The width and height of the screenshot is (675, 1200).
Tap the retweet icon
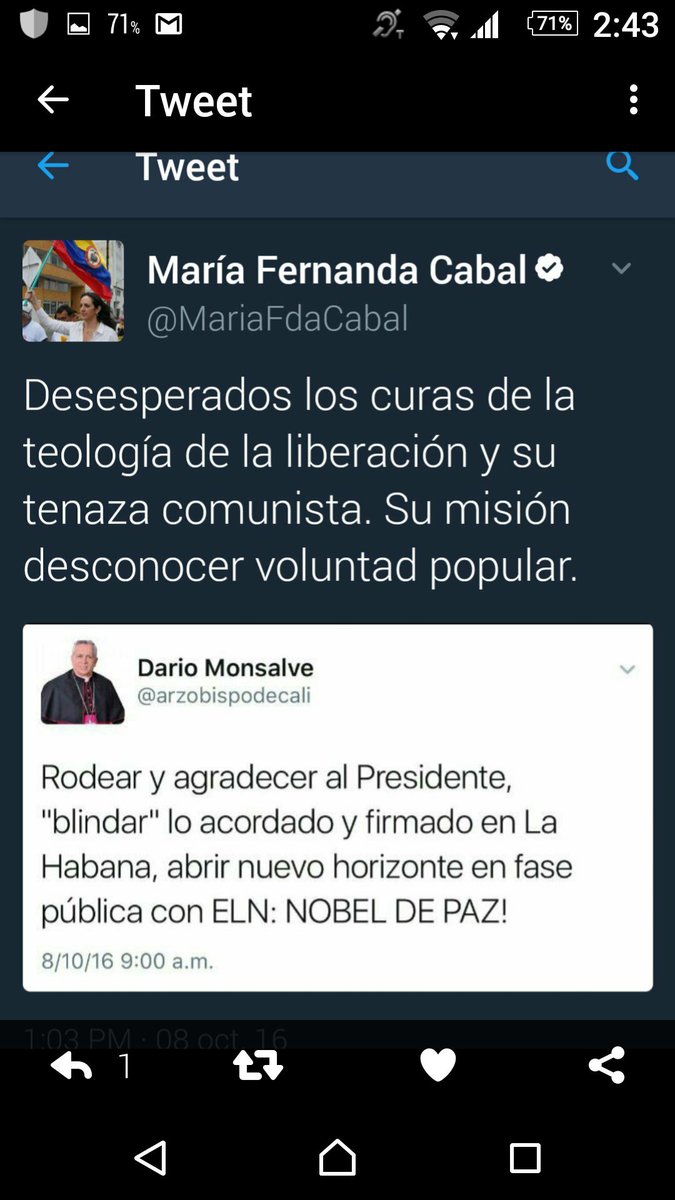pos(258,1066)
